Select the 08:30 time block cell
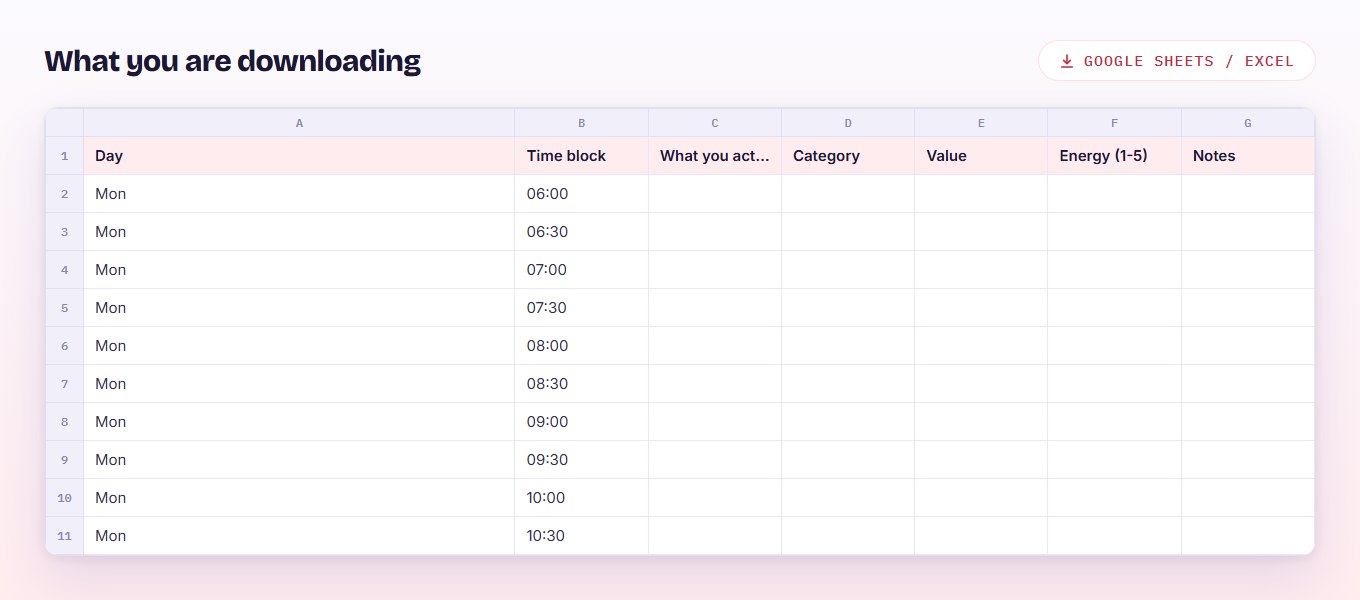The height and width of the screenshot is (600, 1360). 582,384
